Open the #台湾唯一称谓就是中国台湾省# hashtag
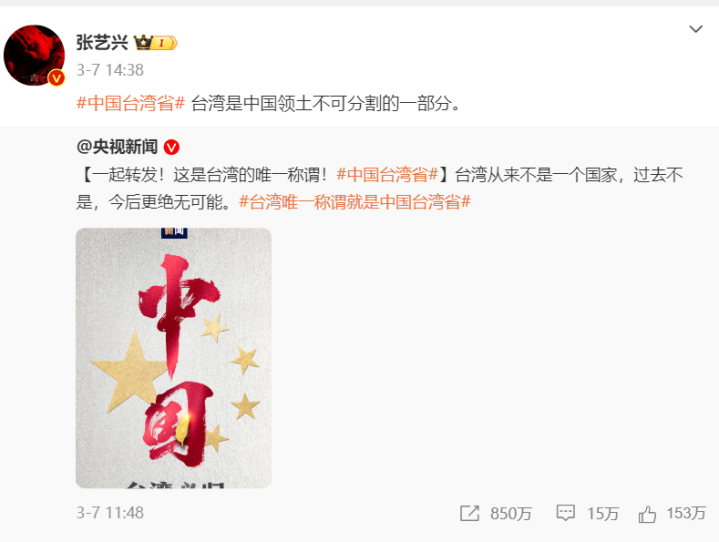The image size is (719, 542). coord(355,202)
